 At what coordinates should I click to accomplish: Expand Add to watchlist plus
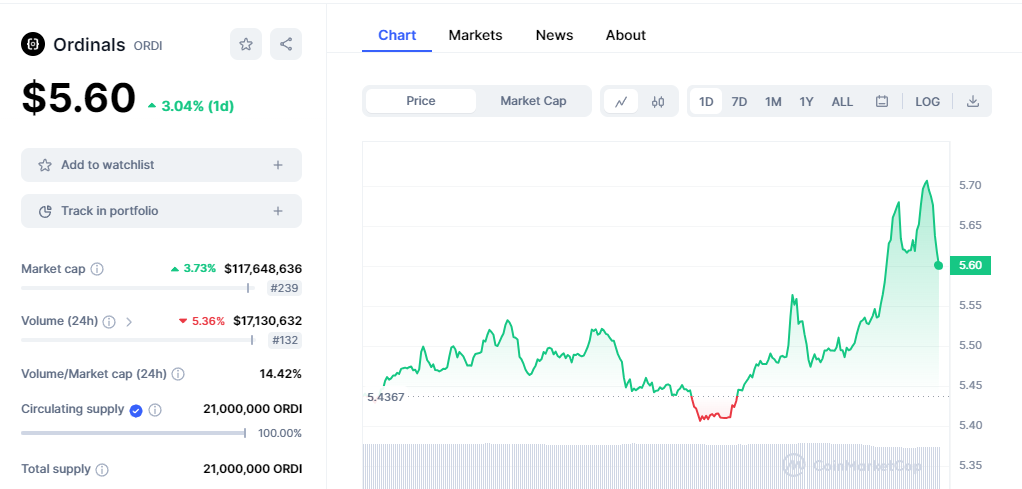tap(278, 165)
